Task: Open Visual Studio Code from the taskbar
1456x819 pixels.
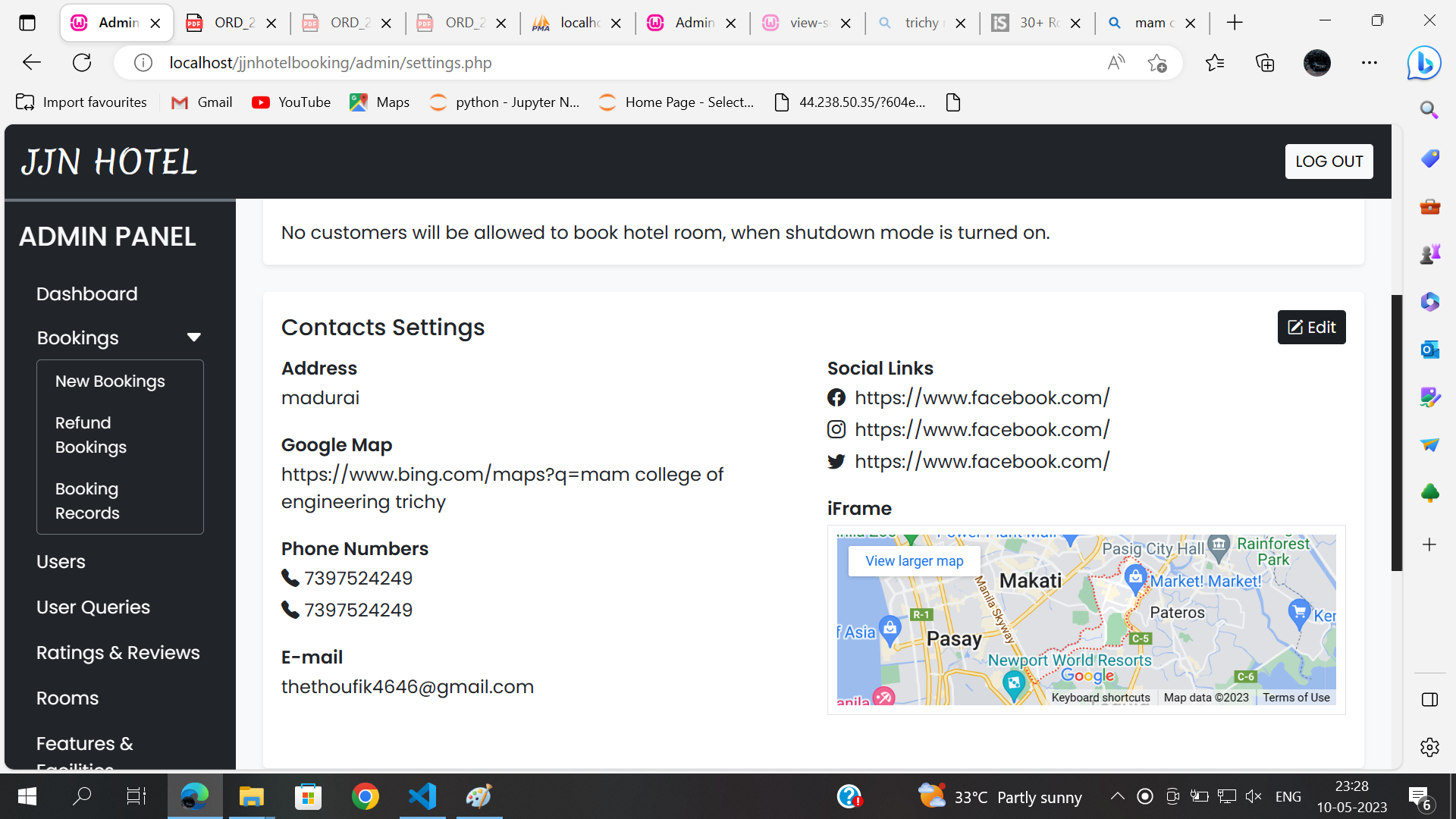Action: 422,796
